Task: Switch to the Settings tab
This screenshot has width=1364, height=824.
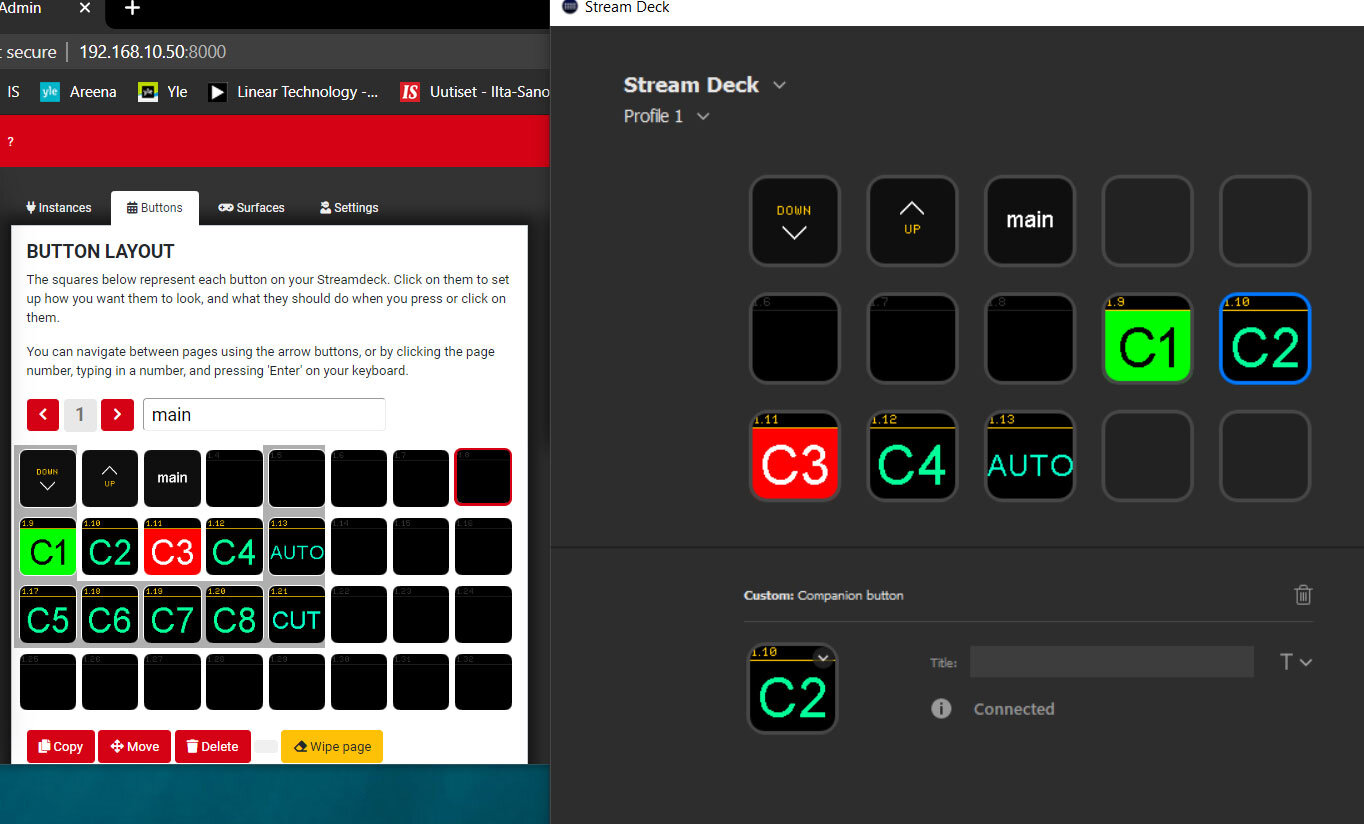Action: click(349, 208)
